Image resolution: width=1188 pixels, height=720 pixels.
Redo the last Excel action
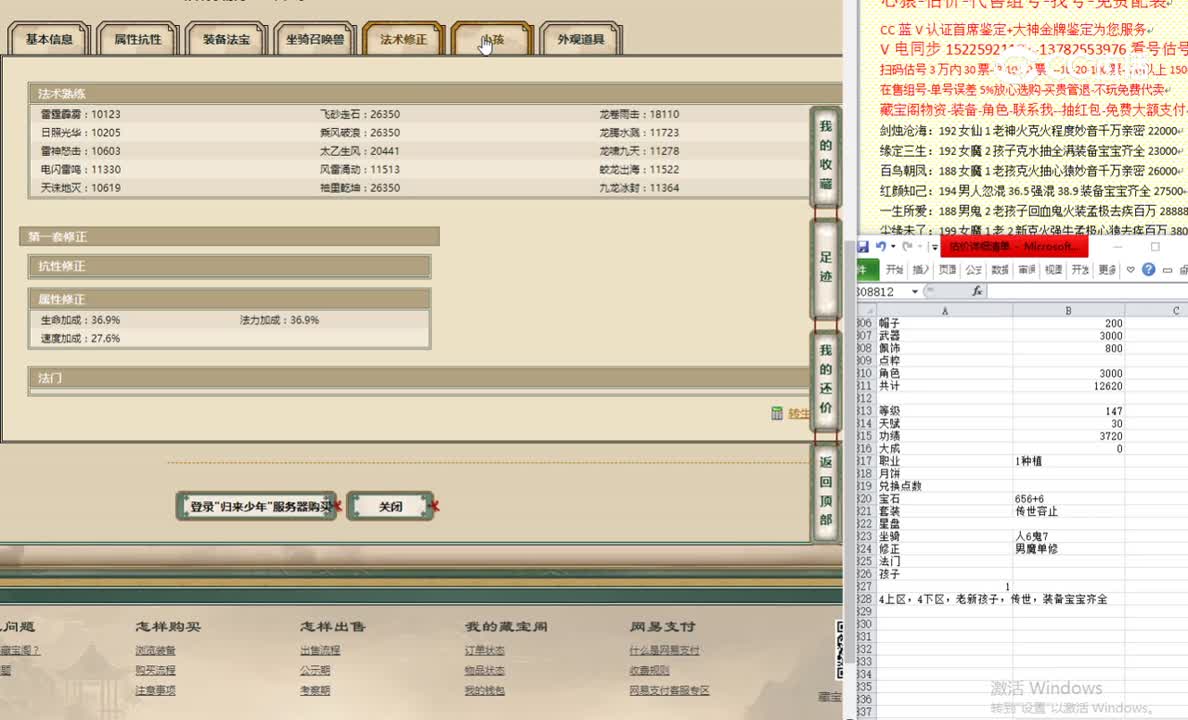point(907,246)
